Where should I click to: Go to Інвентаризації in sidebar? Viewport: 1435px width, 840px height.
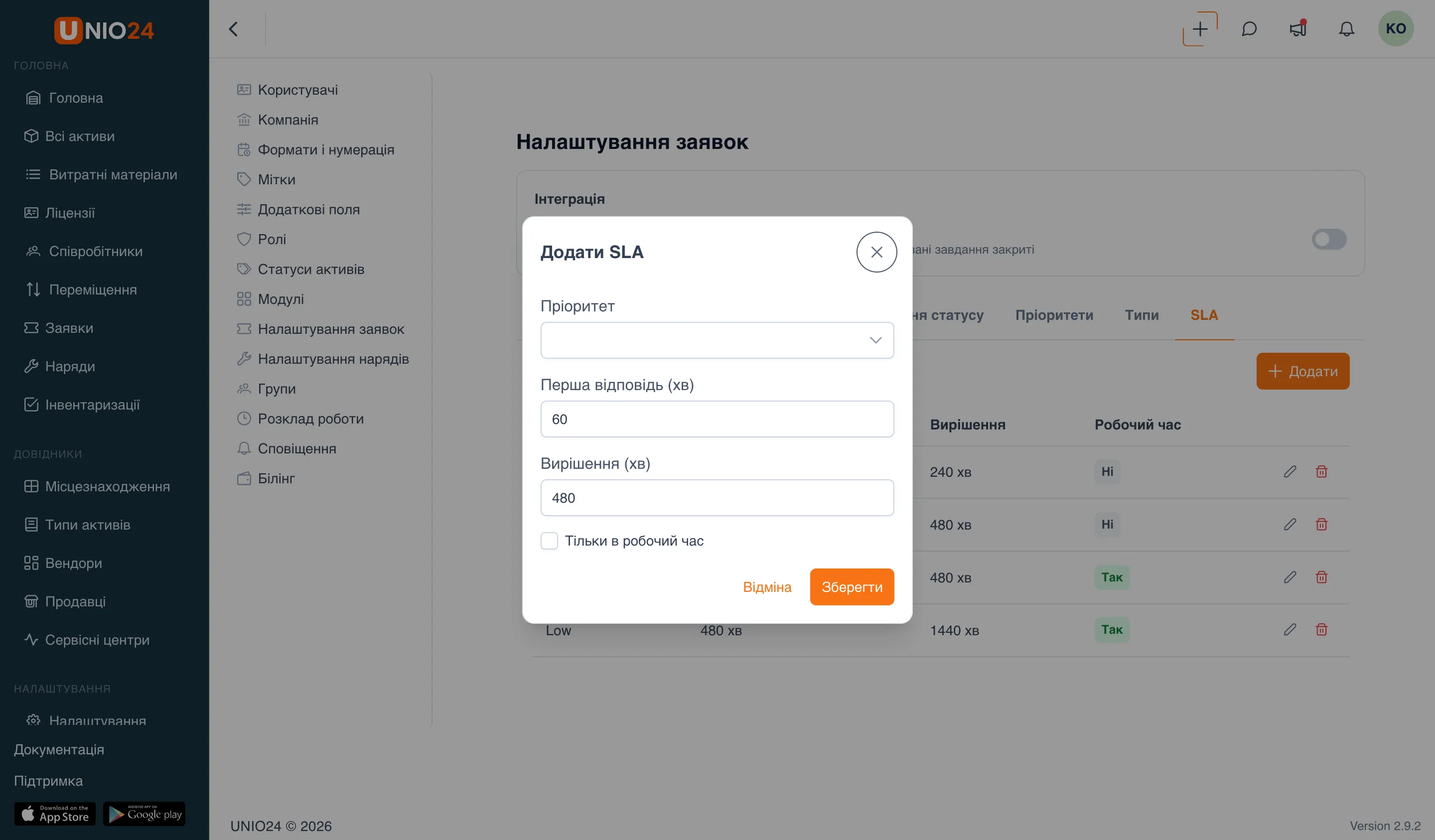pyautogui.click(x=82, y=405)
